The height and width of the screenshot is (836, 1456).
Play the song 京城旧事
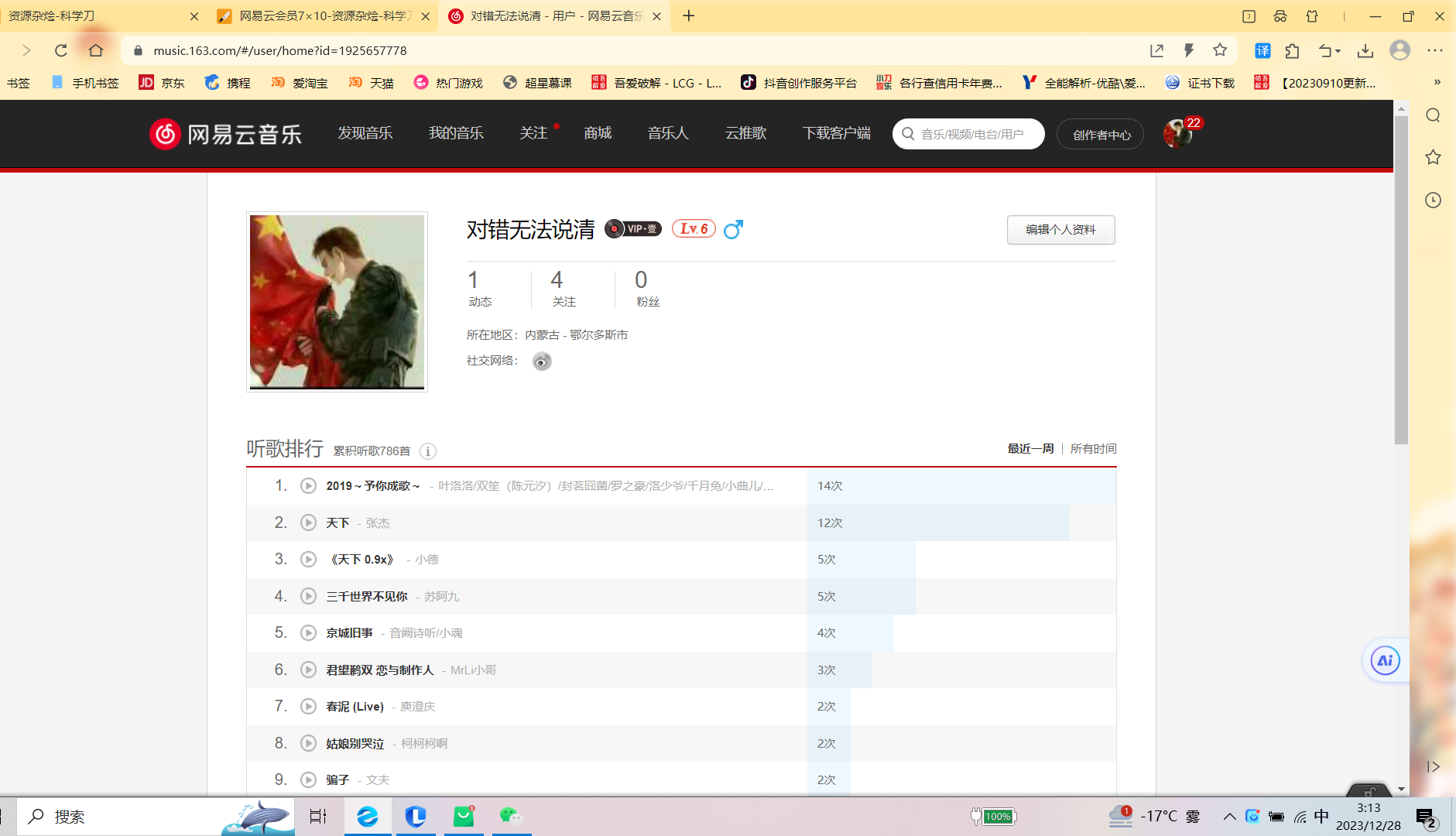point(308,633)
